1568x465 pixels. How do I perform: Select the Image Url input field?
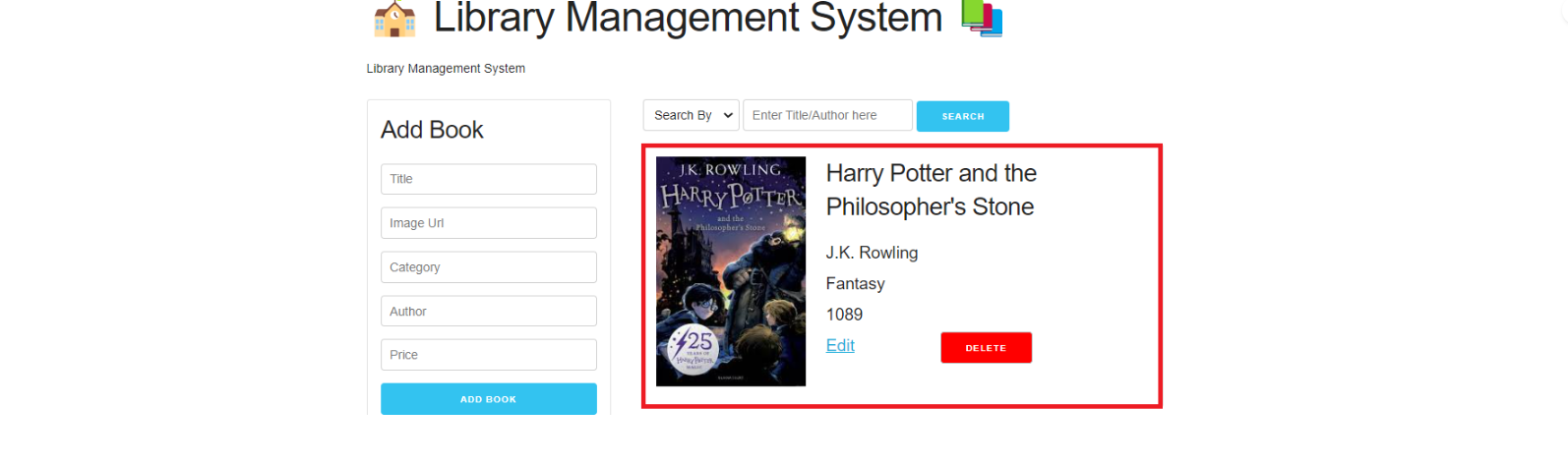(x=488, y=223)
